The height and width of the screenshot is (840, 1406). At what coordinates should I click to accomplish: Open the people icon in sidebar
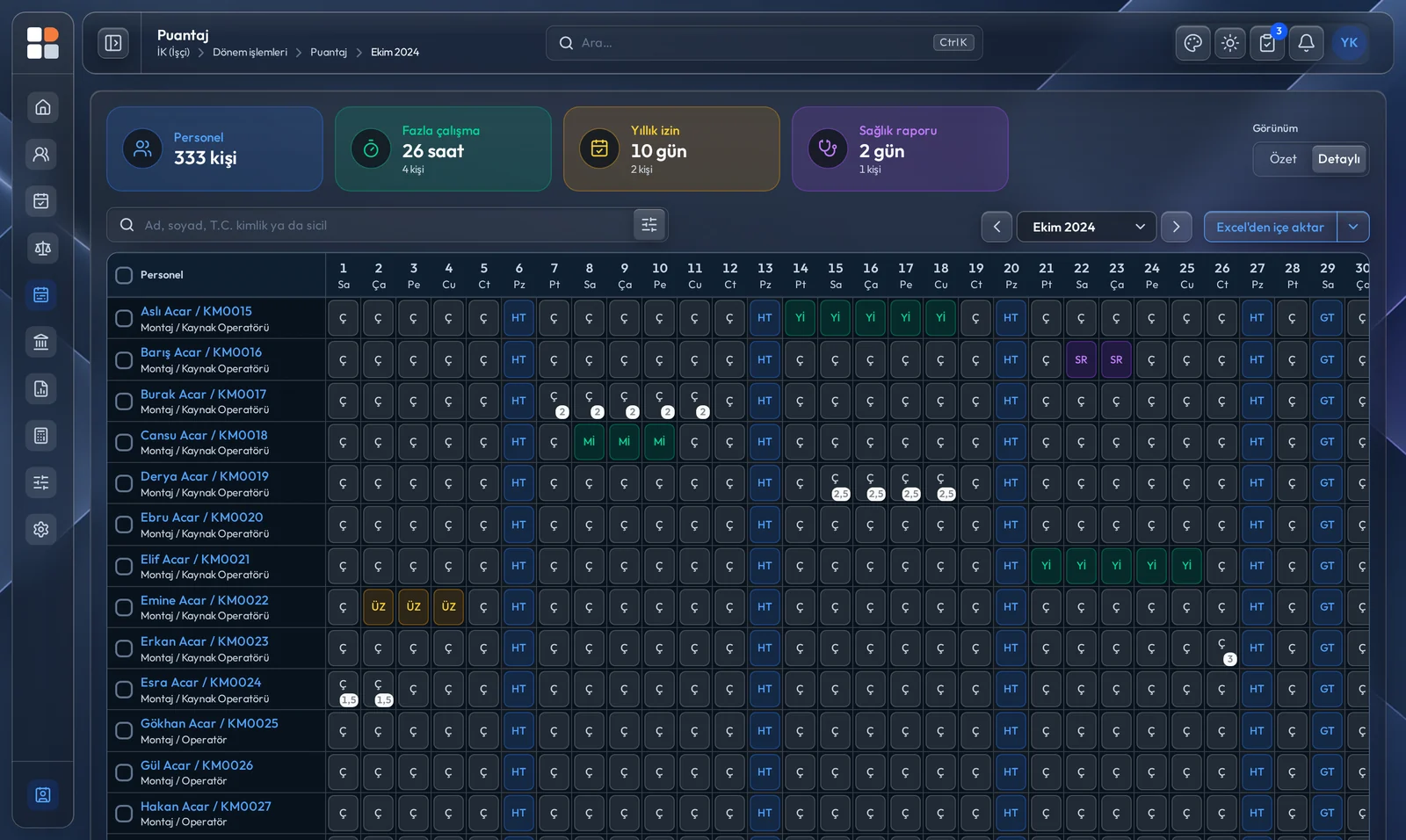[41, 155]
